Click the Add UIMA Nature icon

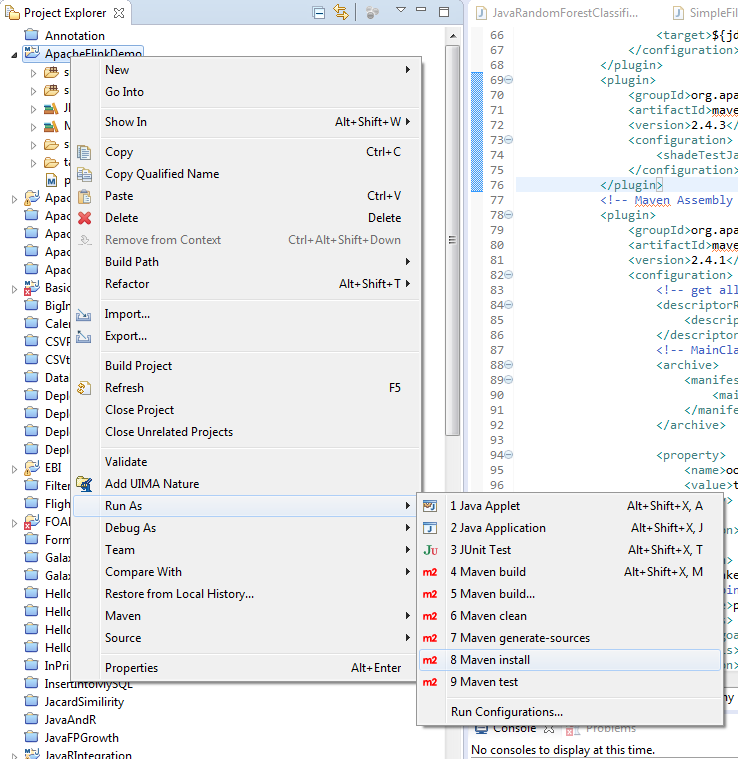[85, 484]
